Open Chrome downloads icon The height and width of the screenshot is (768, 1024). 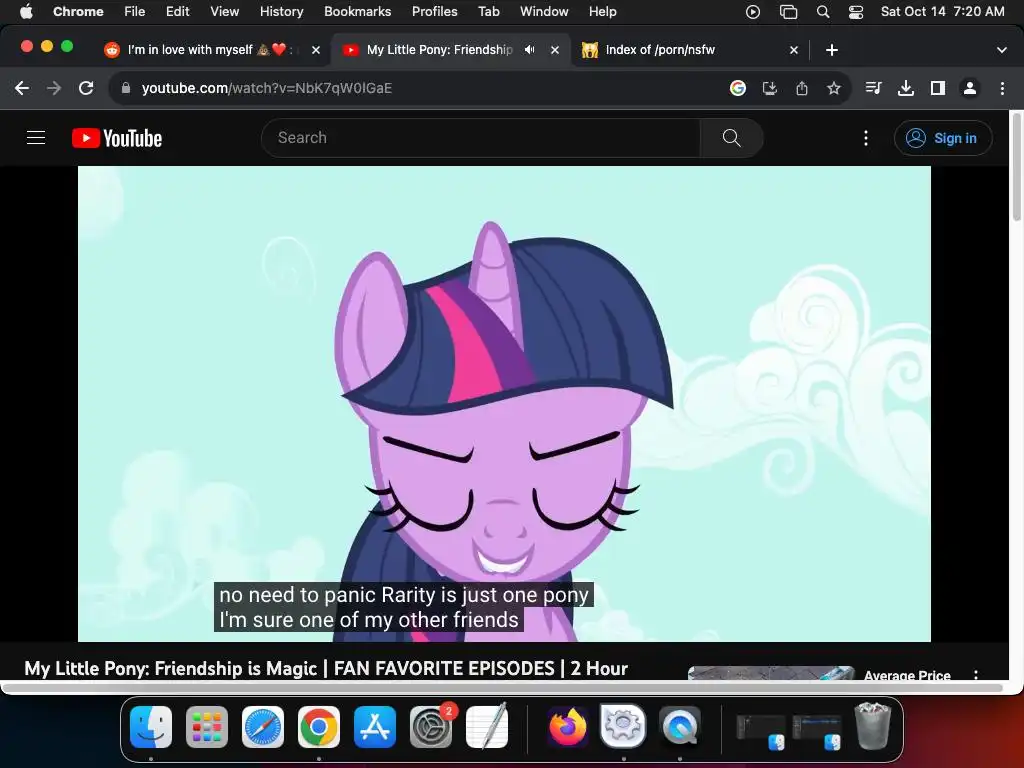(906, 88)
